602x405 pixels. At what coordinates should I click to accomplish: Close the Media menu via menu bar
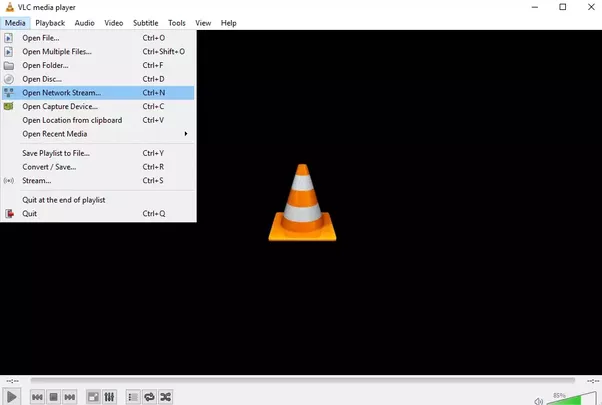15,23
